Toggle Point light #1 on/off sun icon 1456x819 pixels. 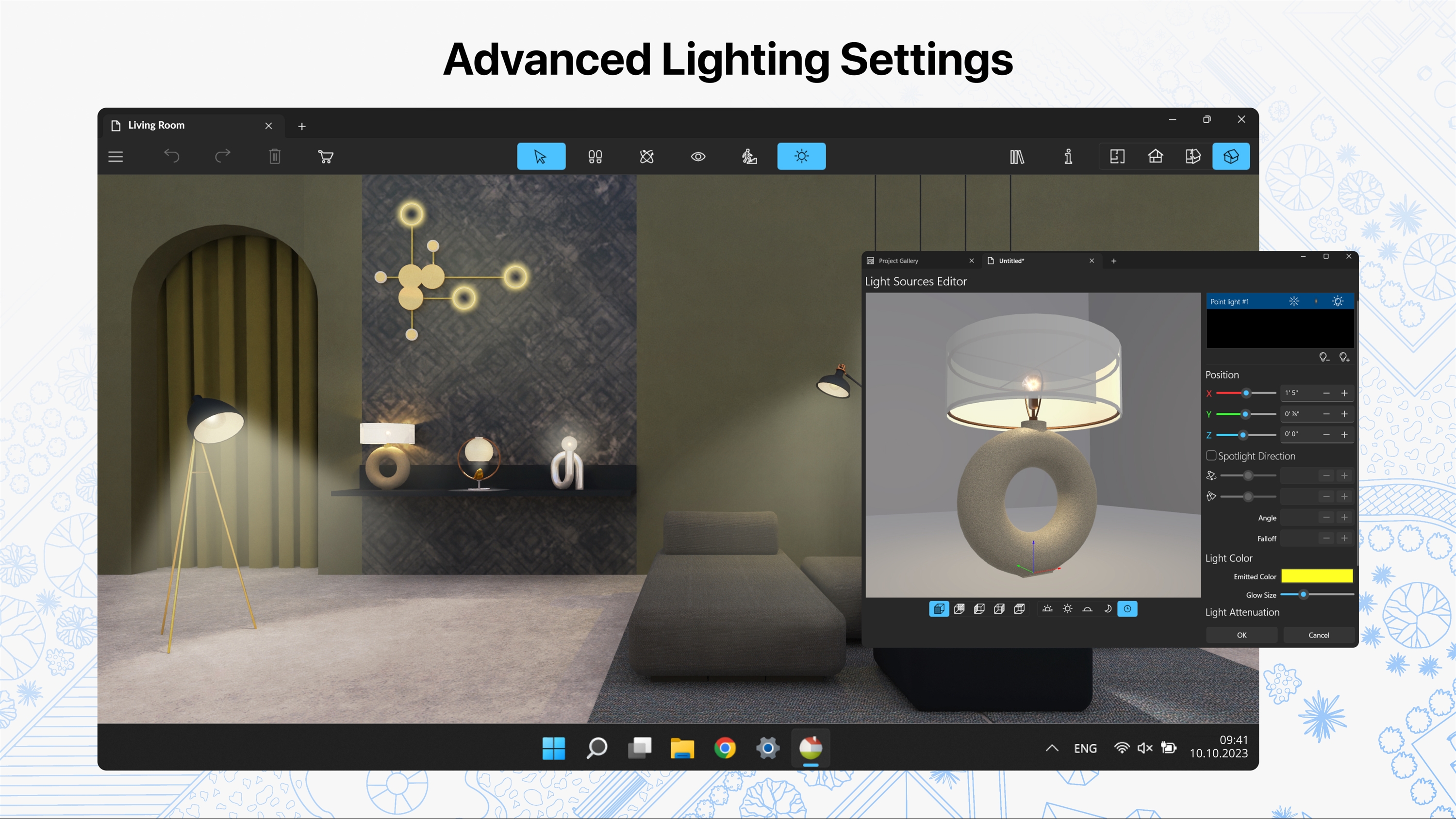point(1337,301)
